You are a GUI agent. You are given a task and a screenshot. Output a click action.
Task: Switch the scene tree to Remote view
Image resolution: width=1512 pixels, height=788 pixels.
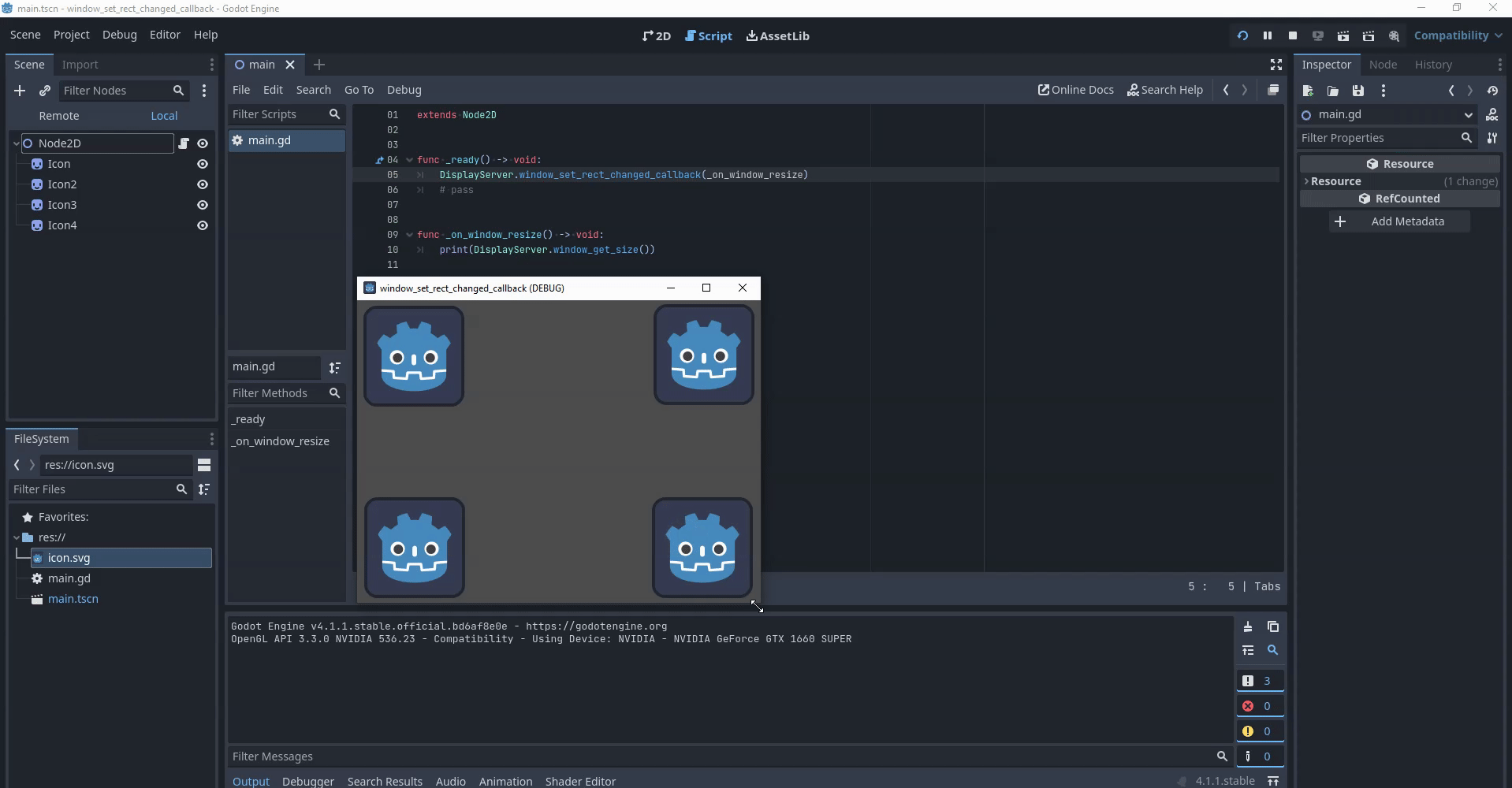point(58,115)
